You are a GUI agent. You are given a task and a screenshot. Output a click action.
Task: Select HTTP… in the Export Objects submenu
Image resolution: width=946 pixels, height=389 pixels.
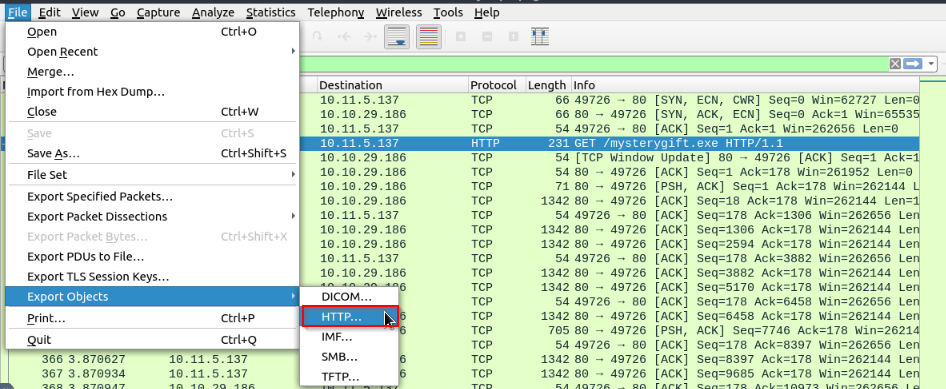(x=349, y=317)
